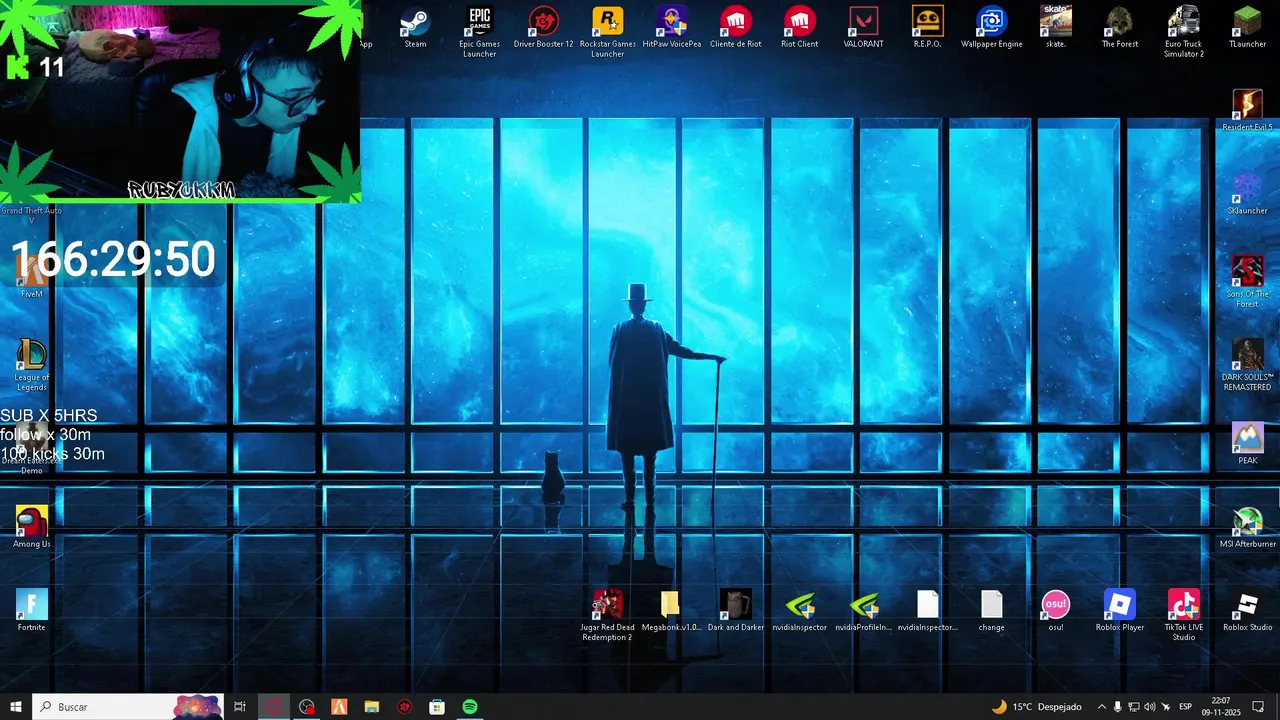Open the orange app taskbar icon
1280x720 pixels.
pos(339,707)
